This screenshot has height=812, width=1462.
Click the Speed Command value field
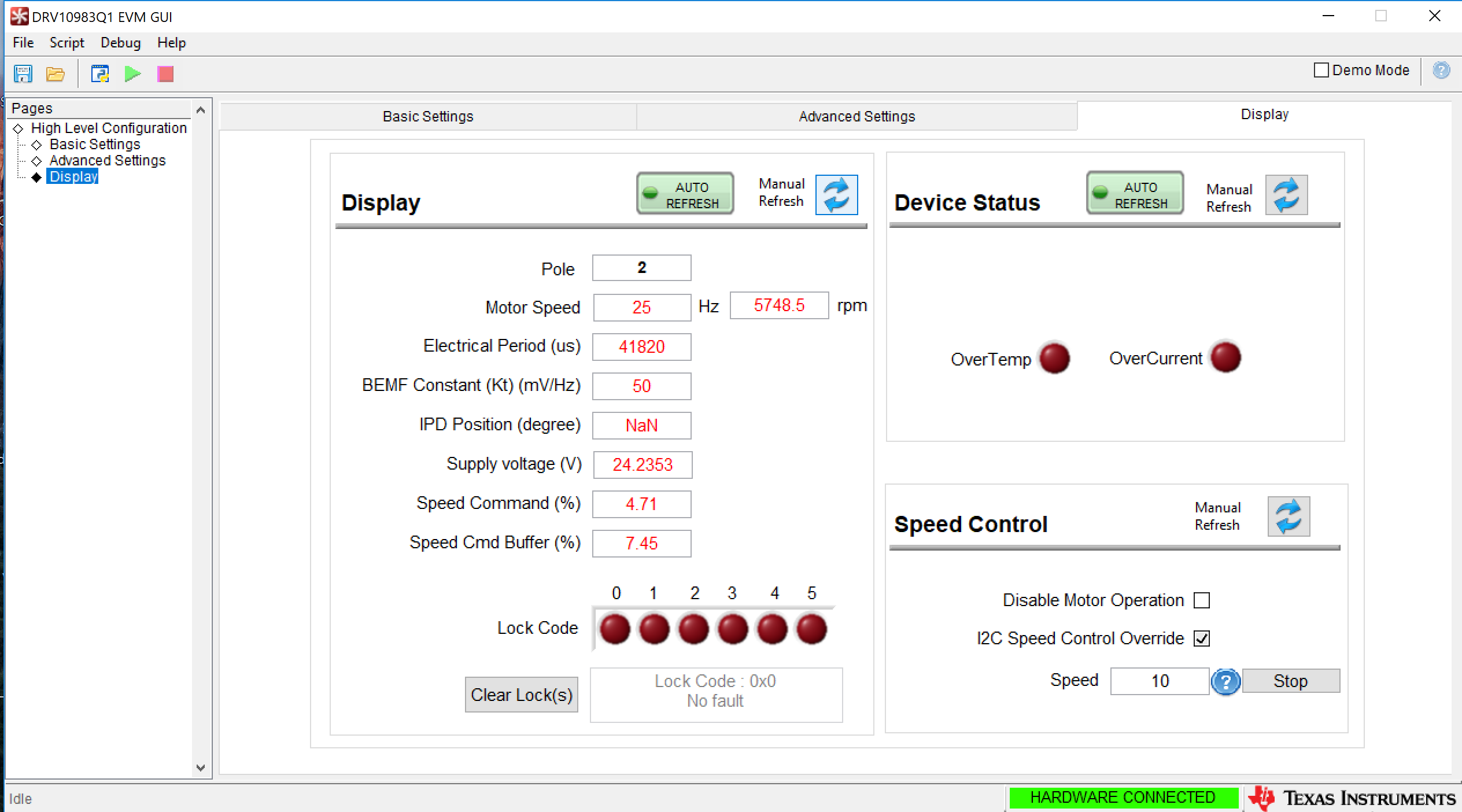641,504
